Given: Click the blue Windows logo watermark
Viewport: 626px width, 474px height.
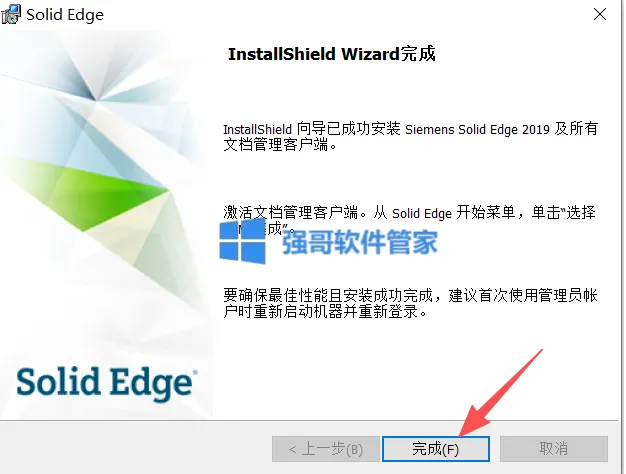Looking at the screenshot, I should point(243,241).
